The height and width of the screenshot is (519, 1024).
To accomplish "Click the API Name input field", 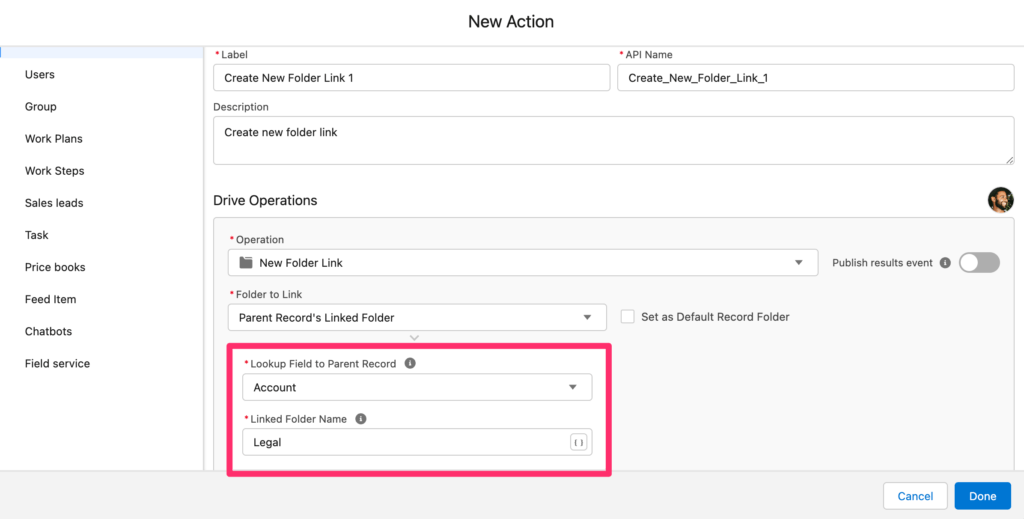I will pos(816,78).
